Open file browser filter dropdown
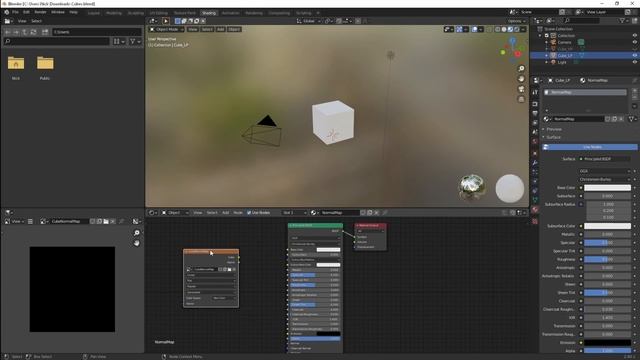The height and width of the screenshot is (360, 640). (x=136, y=41)
